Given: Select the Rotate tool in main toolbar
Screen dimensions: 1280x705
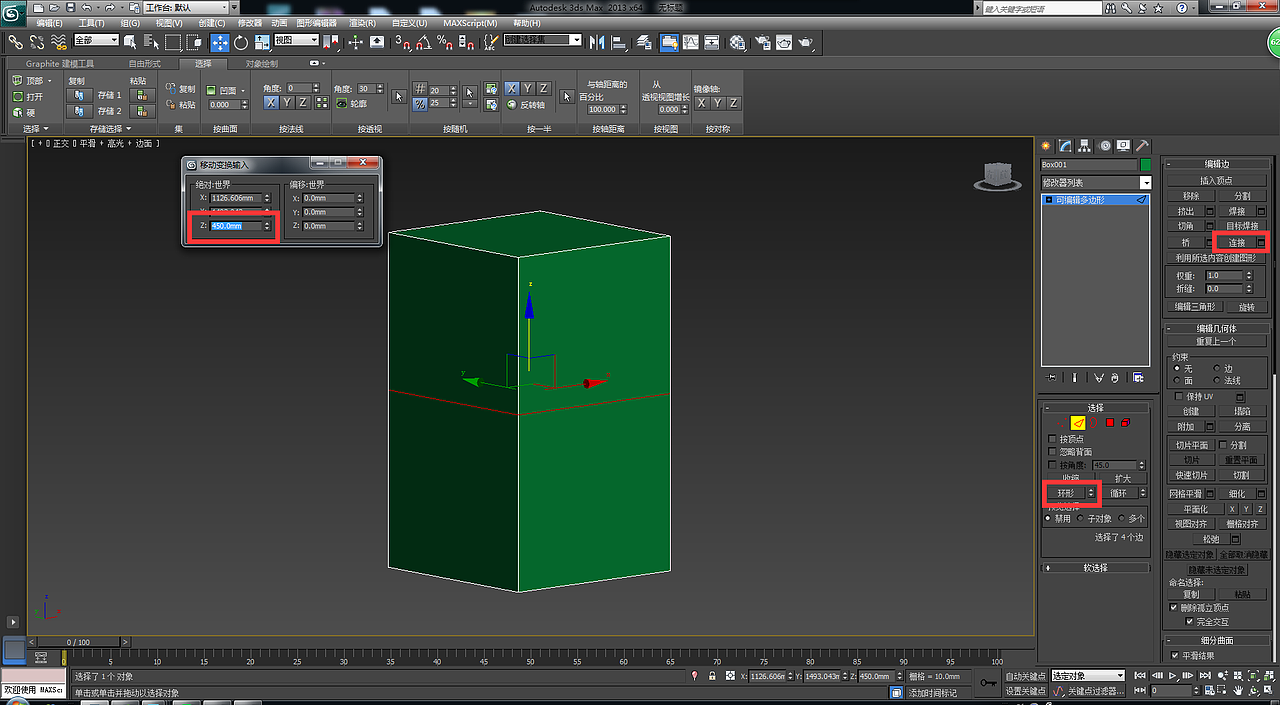Looking at the screenshot, I should (x=241, y=42).
